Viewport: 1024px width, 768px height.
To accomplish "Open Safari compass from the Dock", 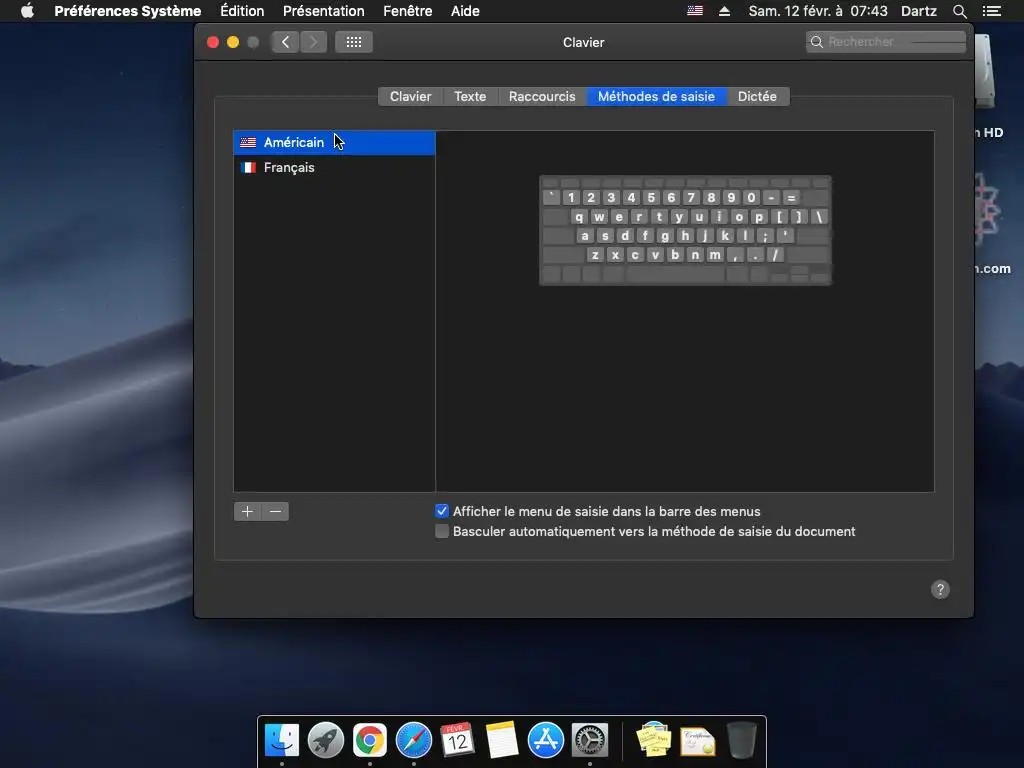I will (x=414, y=740).
